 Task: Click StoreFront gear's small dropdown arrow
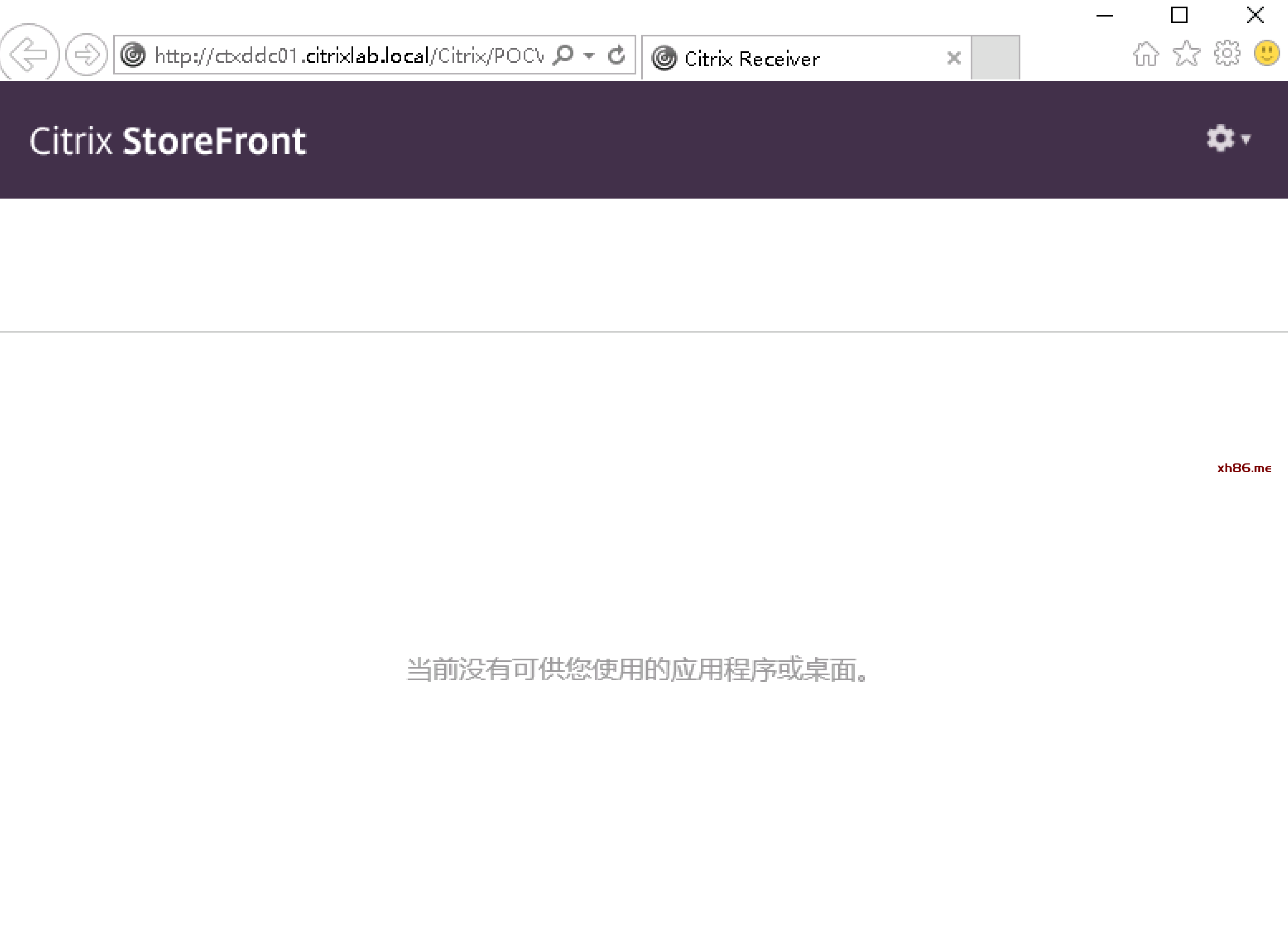click(x=1246, y=139)
